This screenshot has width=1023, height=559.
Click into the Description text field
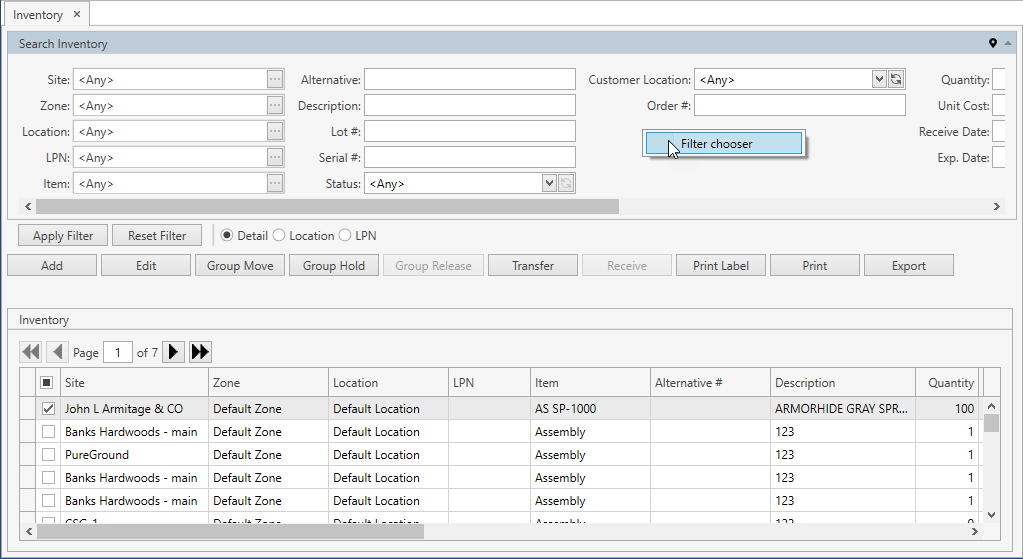coord(469,106)
